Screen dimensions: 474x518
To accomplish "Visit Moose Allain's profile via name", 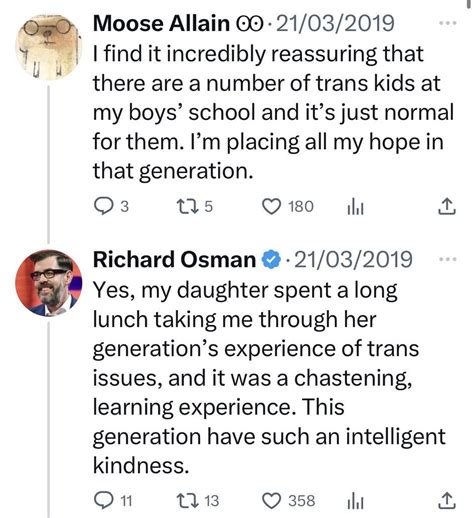I will [161, 23].
